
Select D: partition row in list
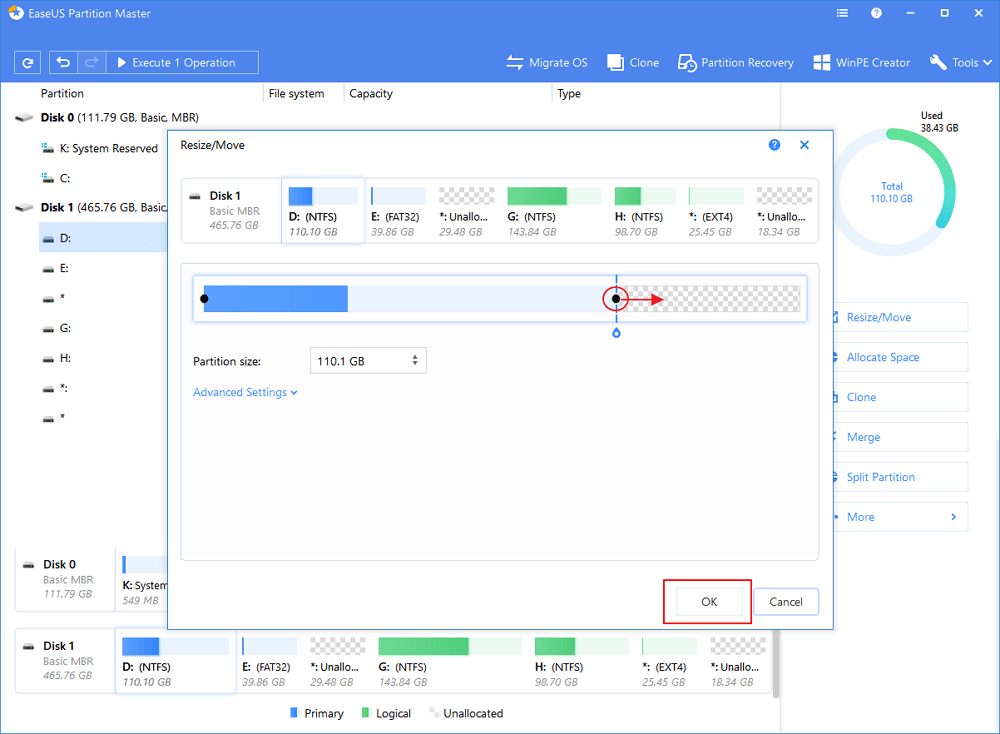(x=103, y=238)
